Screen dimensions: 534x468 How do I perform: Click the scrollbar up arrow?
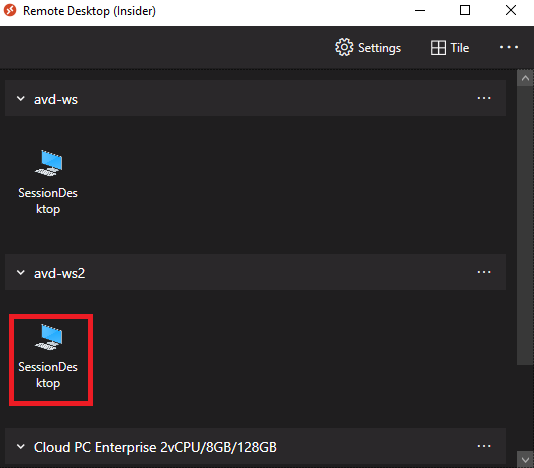[525, 78]
